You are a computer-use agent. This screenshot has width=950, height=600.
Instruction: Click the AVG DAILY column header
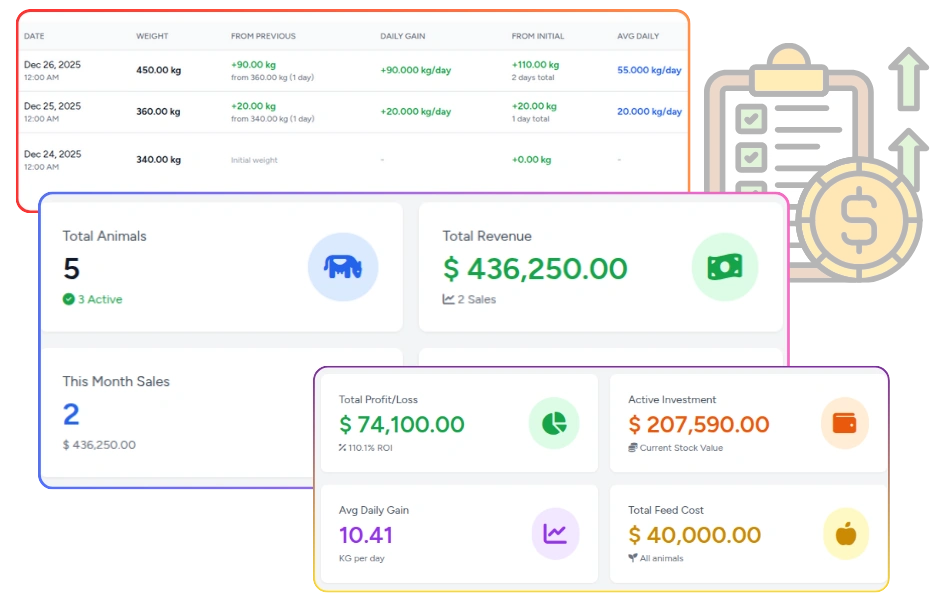click(x=638, y=36)
